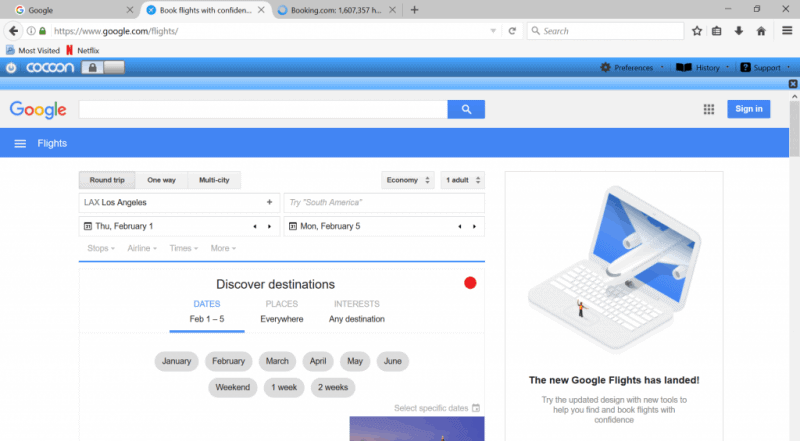
Task: Select One way option
Action: (x=161, y=180)
